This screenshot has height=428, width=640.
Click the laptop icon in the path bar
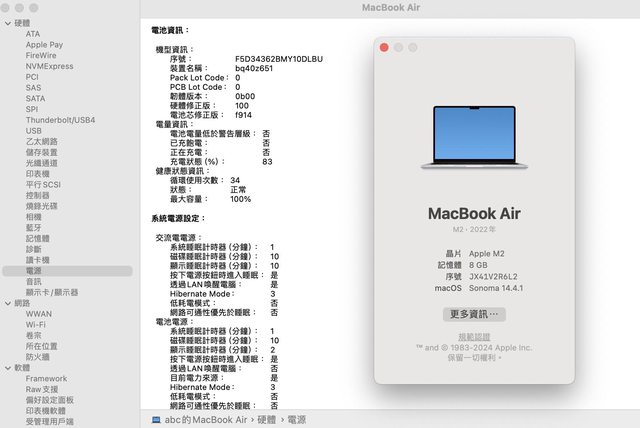point(156,420)
